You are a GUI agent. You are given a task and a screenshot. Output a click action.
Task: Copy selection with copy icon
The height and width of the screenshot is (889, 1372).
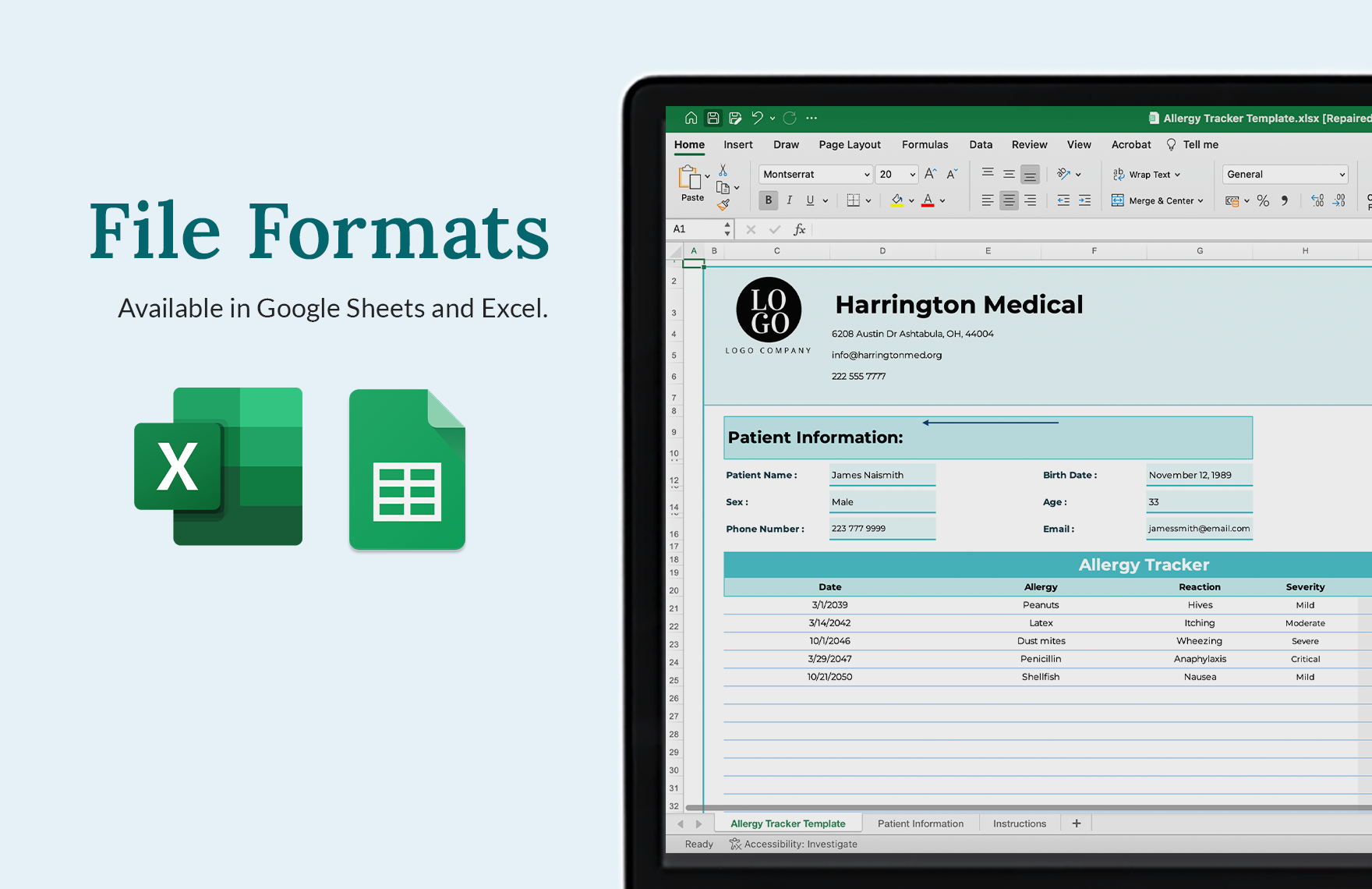click(723, 187)
